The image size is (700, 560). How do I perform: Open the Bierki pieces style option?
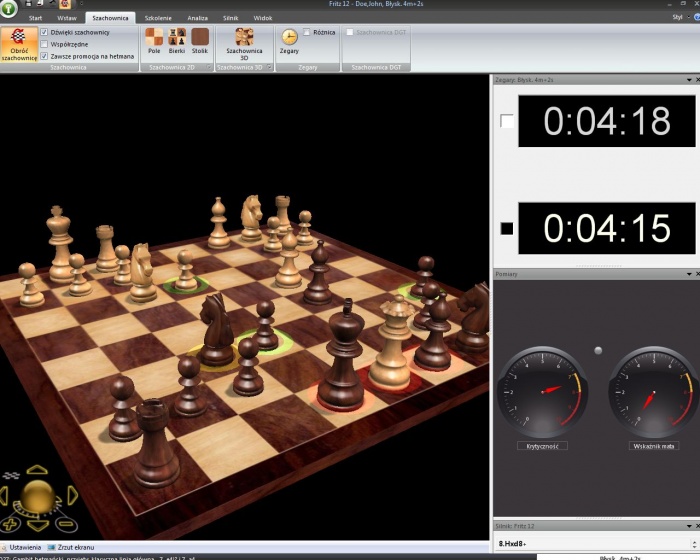(x=177, y=41)
